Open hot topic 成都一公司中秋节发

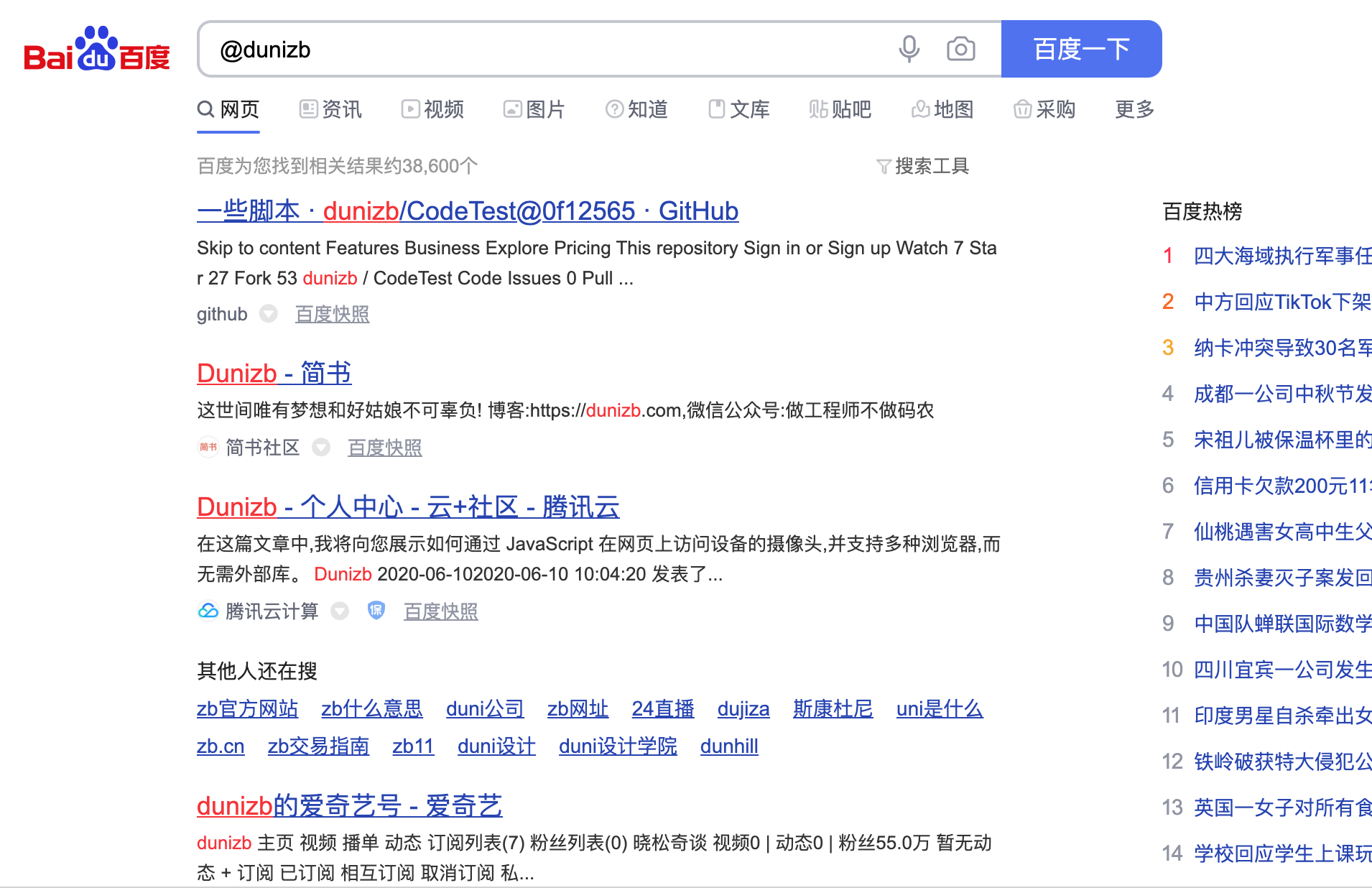coord(1283,394)
